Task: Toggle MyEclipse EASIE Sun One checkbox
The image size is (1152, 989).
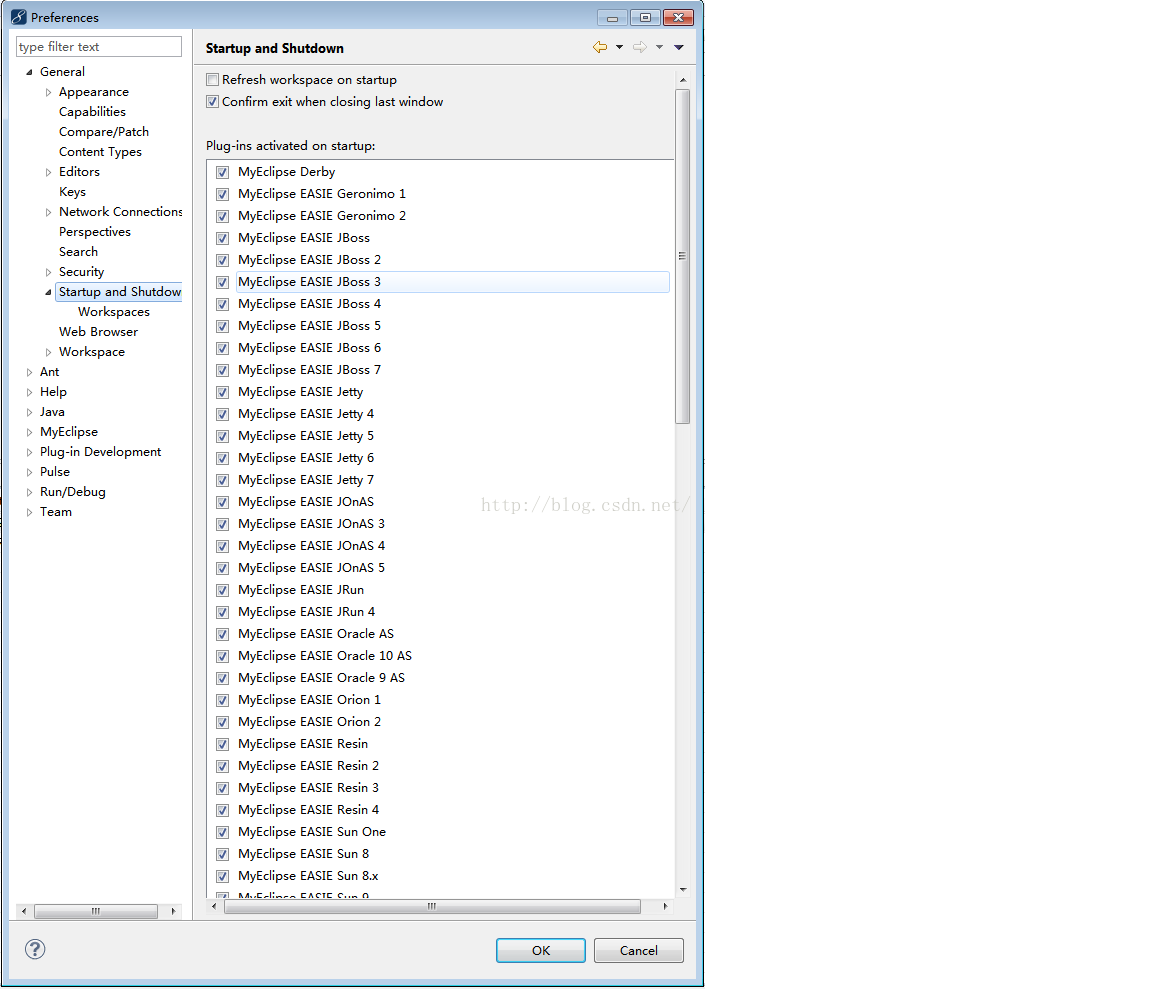Action: (223, 832)
